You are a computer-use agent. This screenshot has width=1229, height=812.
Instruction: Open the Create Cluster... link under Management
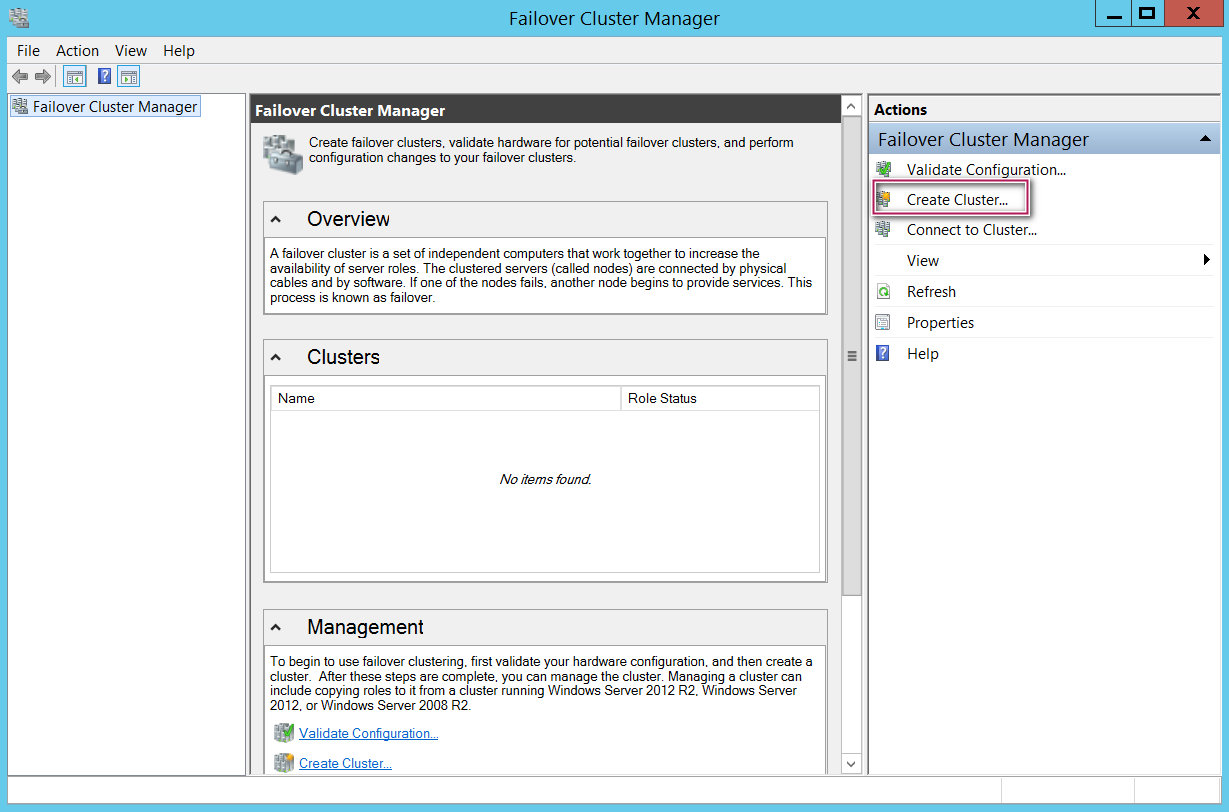[x=345, y=763]
